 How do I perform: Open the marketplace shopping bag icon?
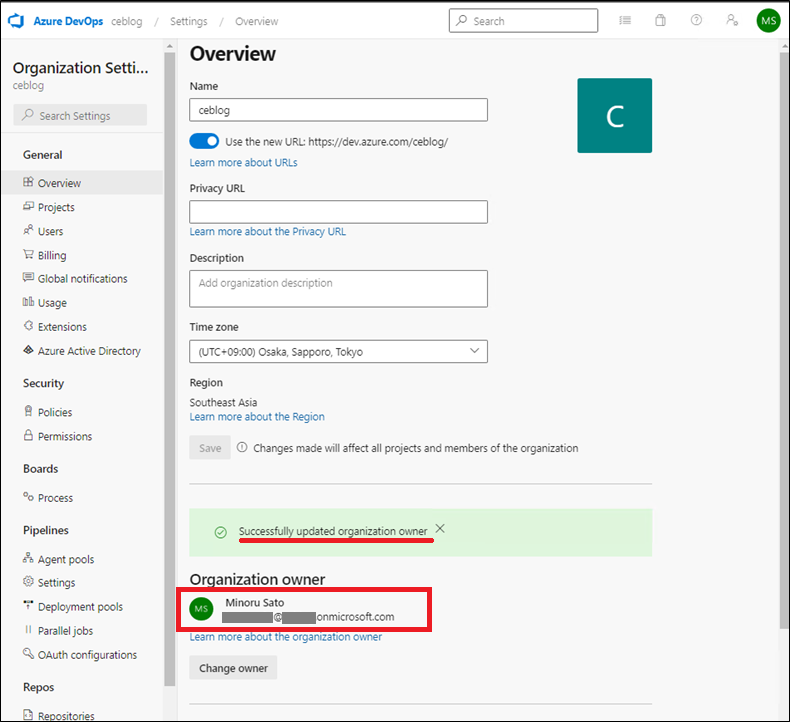tap(660, 21)
